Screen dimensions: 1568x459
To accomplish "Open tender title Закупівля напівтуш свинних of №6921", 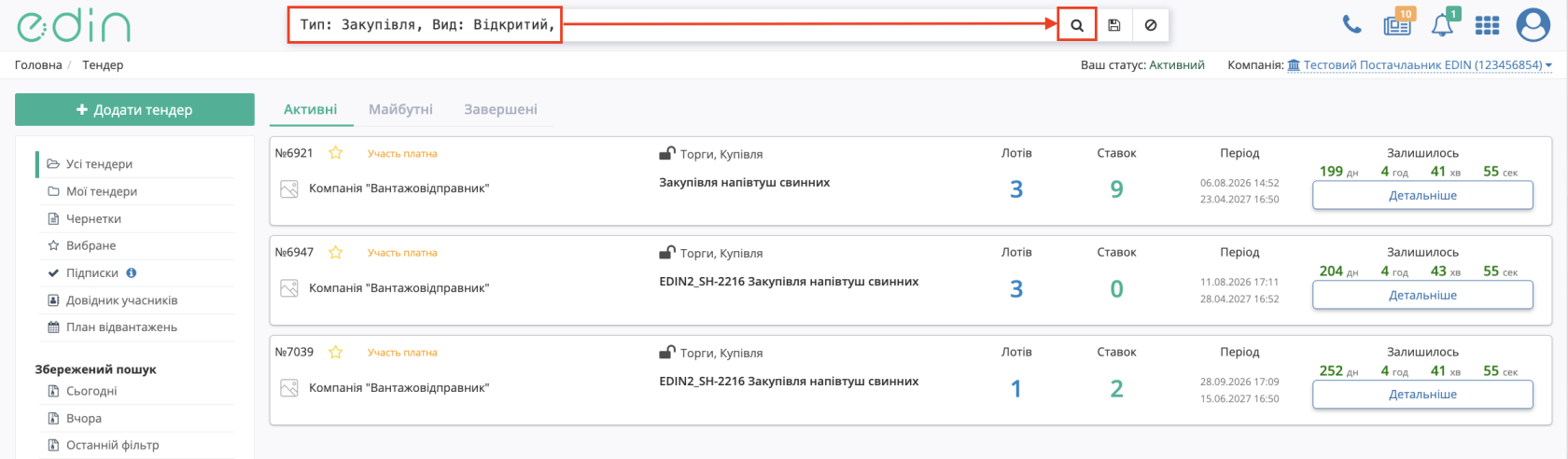I will 745,183.
